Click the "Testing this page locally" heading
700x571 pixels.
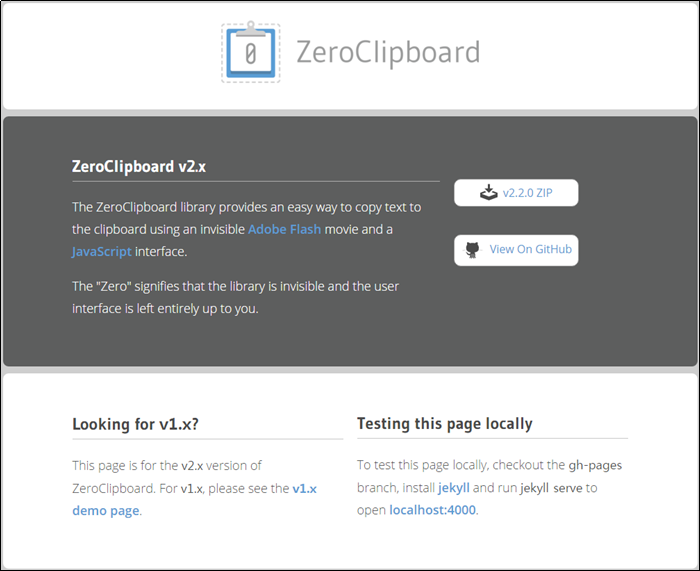(x=445, y=423)
